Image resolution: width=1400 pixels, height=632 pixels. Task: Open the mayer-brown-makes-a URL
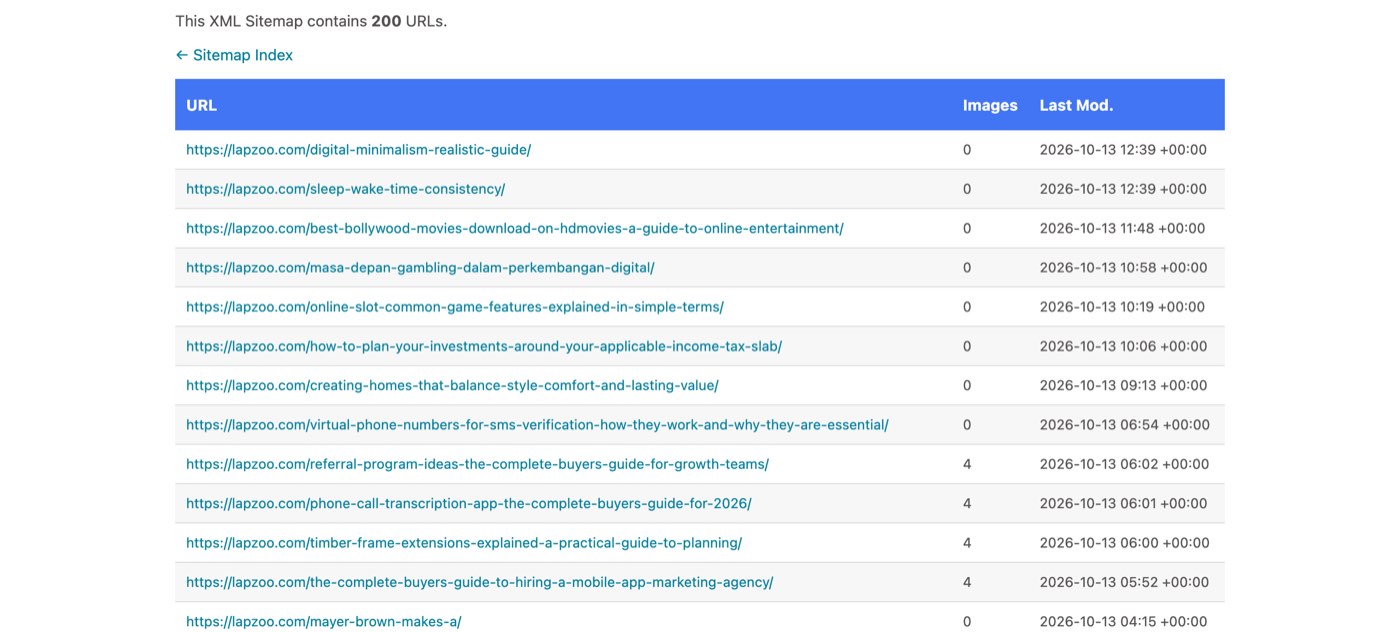click(324, 621)
